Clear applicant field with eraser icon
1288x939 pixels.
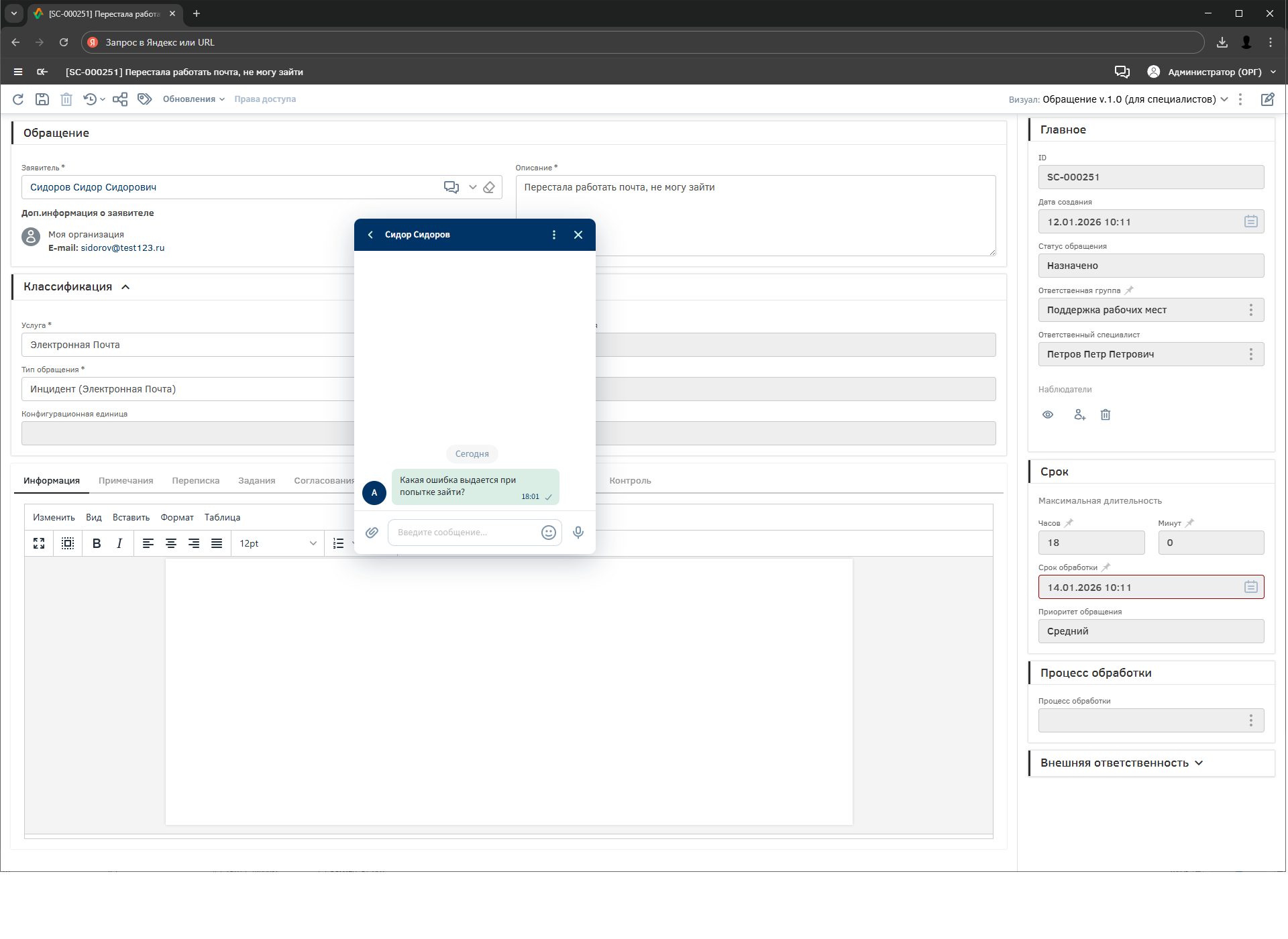[489, 187]
